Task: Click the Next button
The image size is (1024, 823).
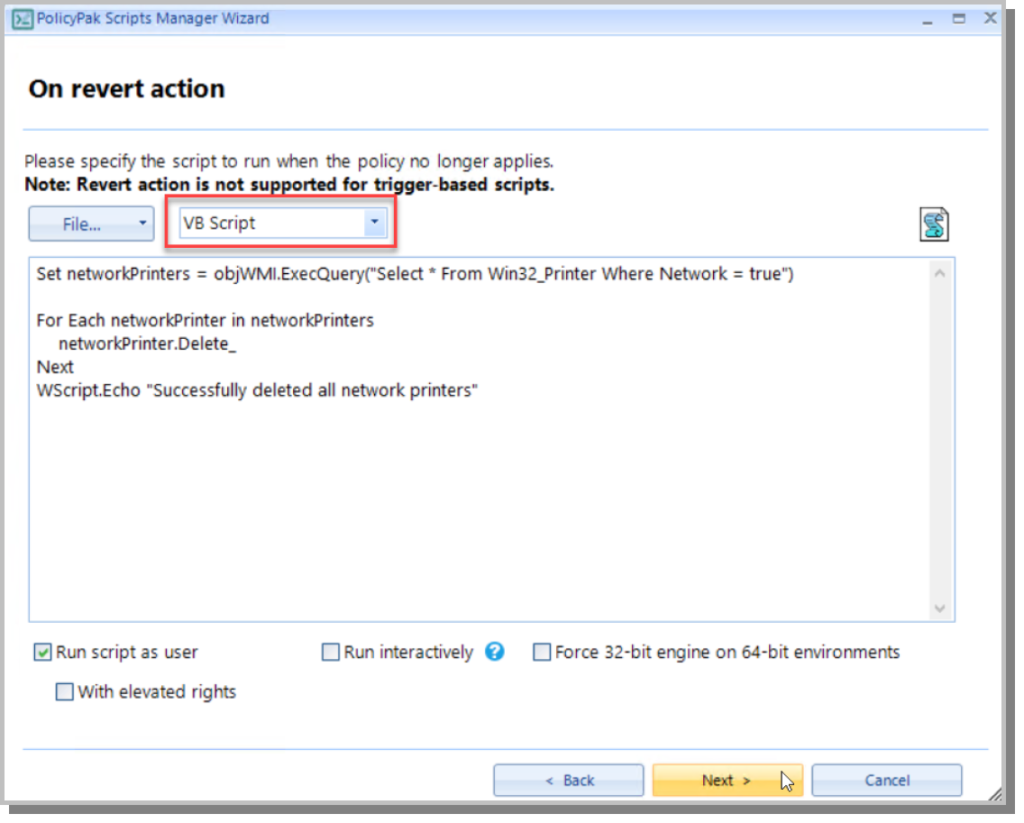Action: [725, 780]
